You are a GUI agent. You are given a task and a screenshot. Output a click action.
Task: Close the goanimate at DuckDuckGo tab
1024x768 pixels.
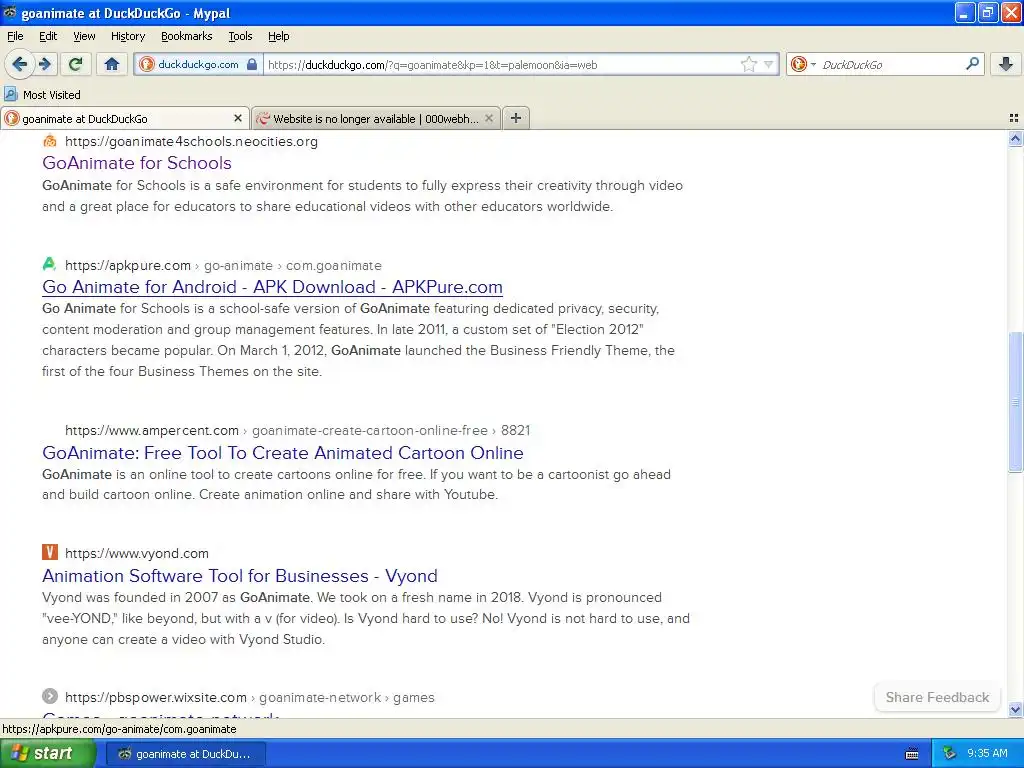(238, 118)
